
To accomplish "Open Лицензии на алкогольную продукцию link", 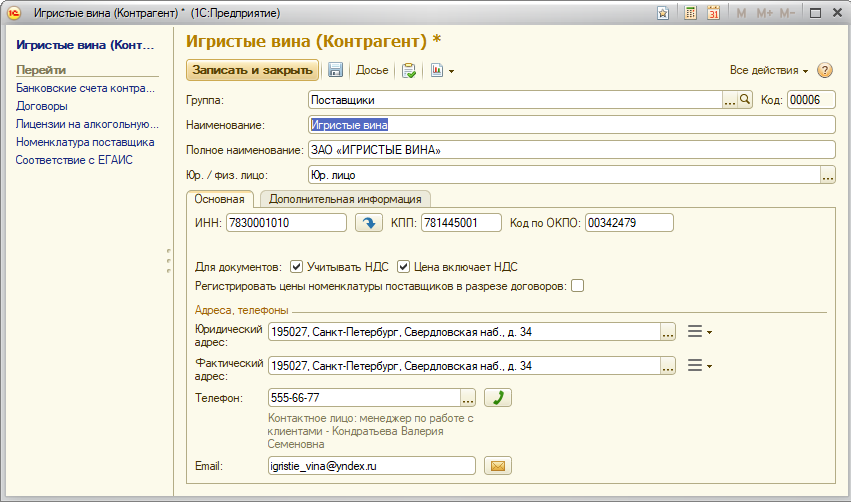I will pos(87,124).
